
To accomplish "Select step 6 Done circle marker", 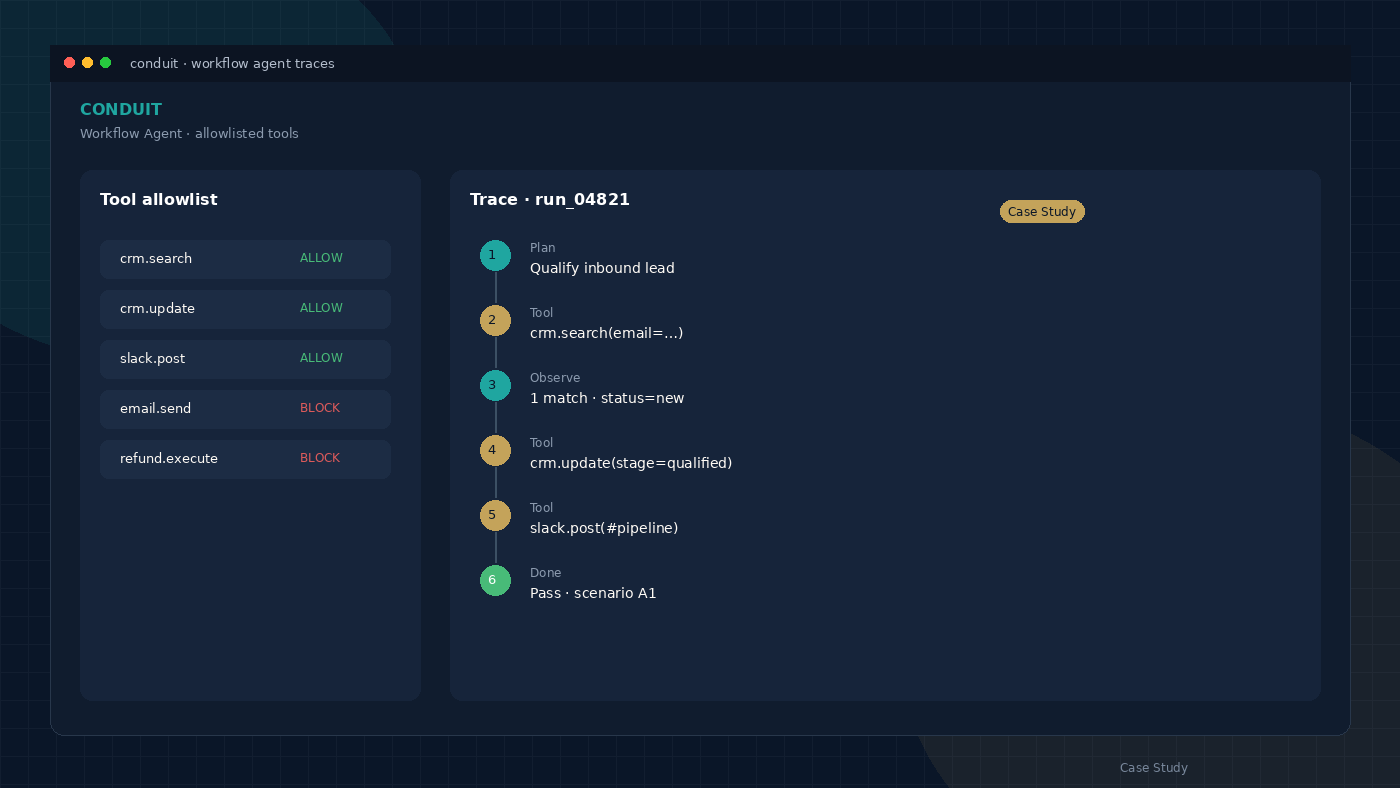I will point(495,581).
